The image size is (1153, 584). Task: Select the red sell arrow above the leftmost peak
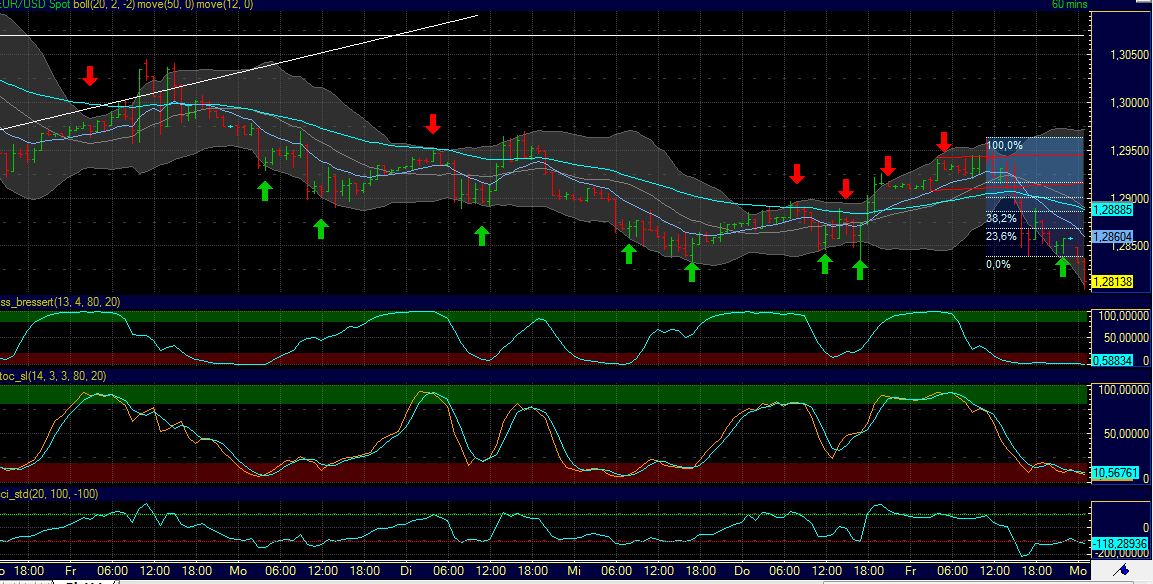point(89,75)
